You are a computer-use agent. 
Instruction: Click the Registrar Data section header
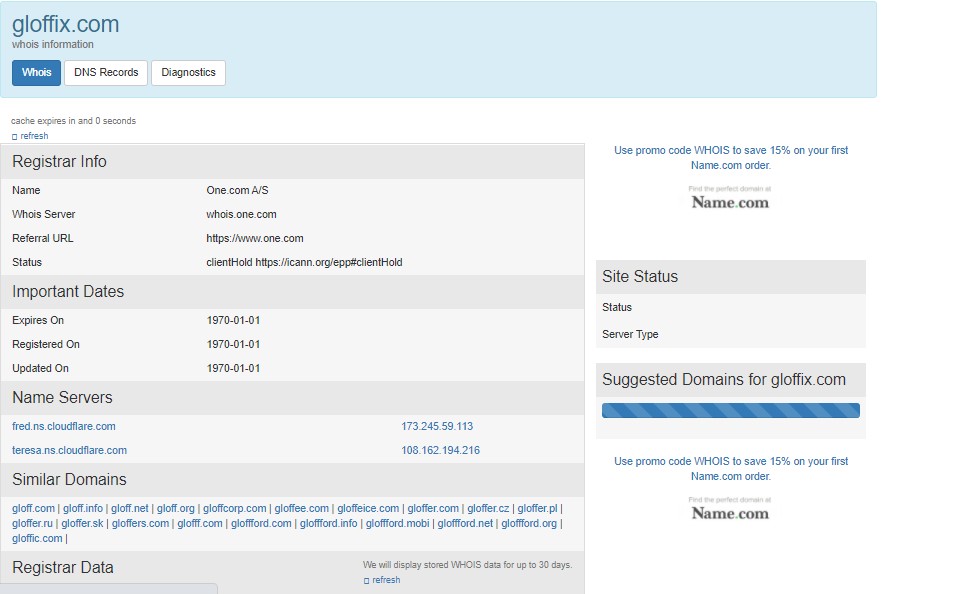(x=63, y=567)
